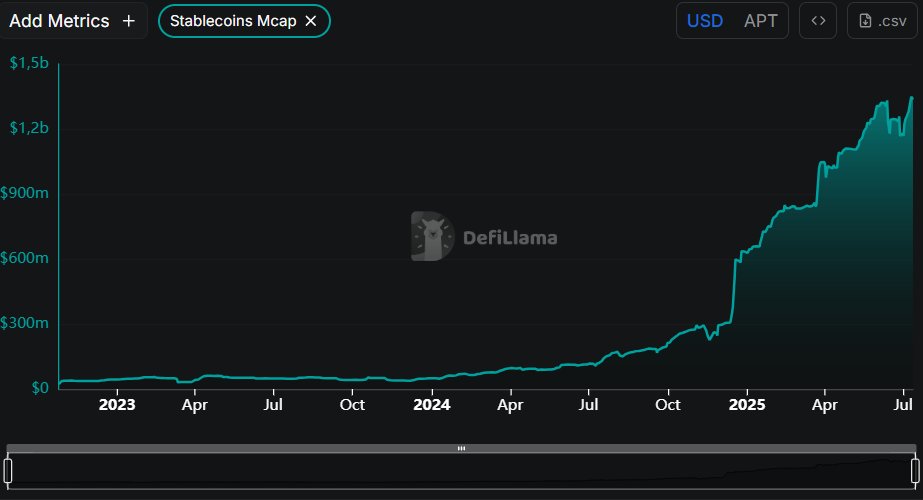Click the plus icon beside Add Metrics
This screenshot has height=500, width=923.
[128, 21]
